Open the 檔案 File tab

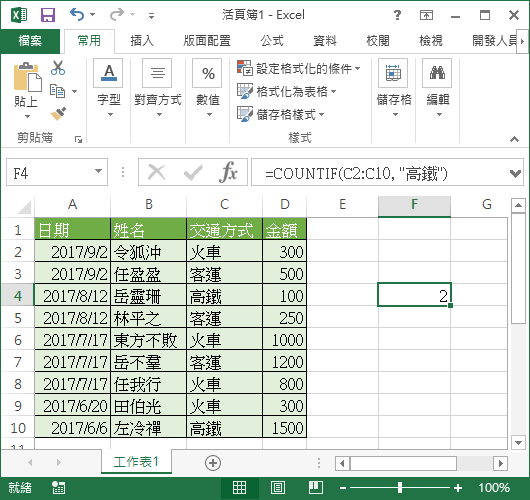coord(30,41)
